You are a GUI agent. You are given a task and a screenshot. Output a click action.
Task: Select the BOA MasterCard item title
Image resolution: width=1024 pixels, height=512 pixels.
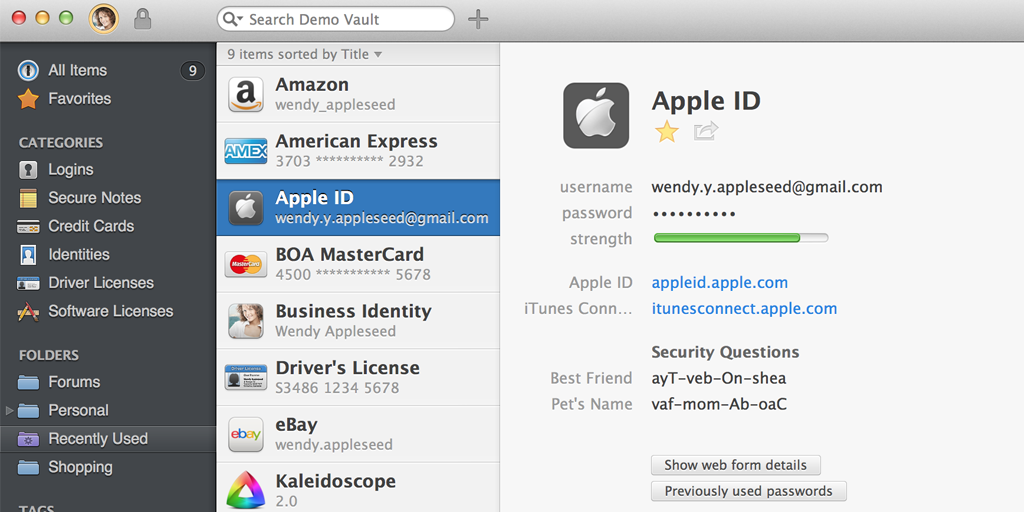(349, 255)
